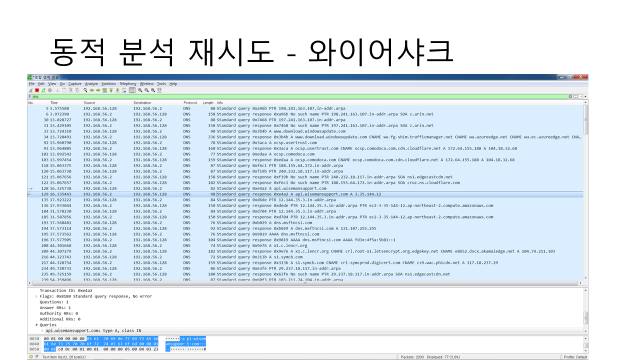Open the Help menu
This screenshot has width=640, height=360.
tap(173, 84)
